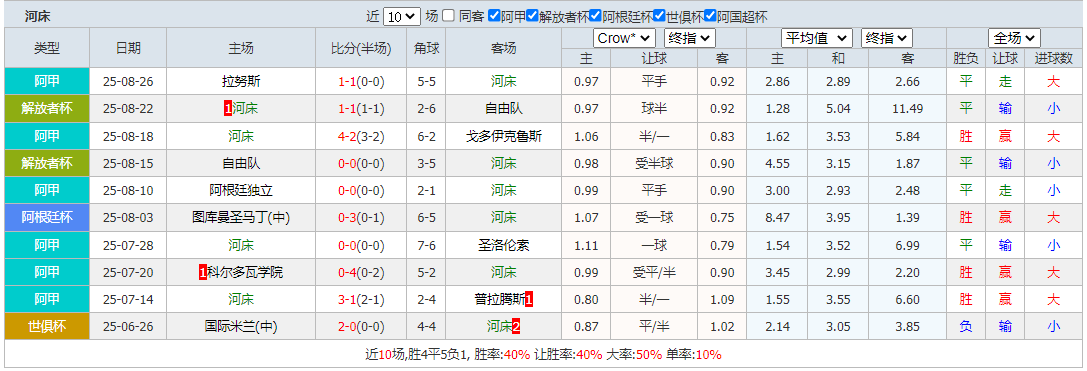Click the 比分(半场) column header

coord(361,48)
